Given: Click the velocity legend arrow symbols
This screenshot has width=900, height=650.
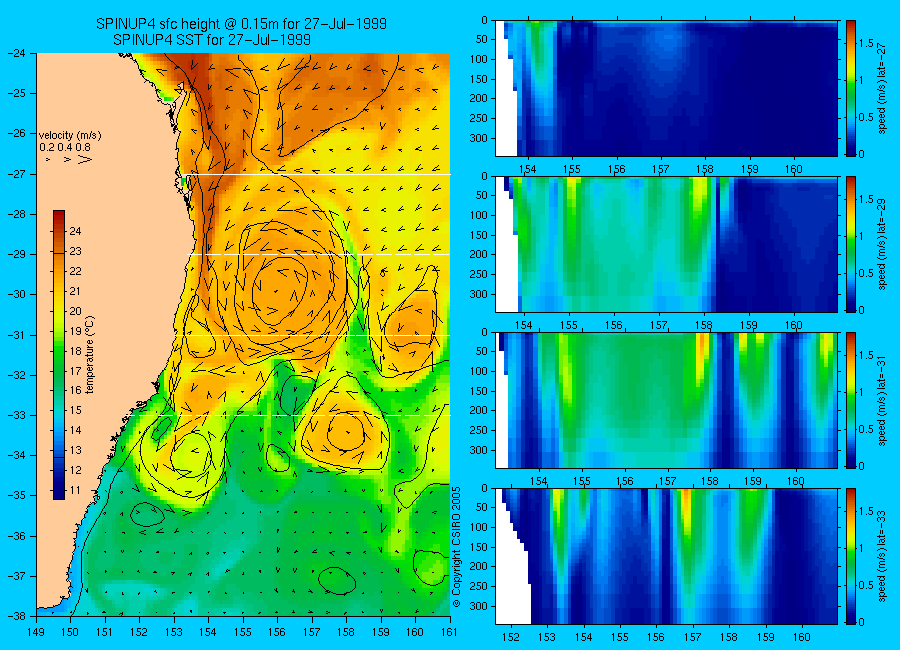Looking at the screenshot, I should pyautogui.click(x=69, y=159).
